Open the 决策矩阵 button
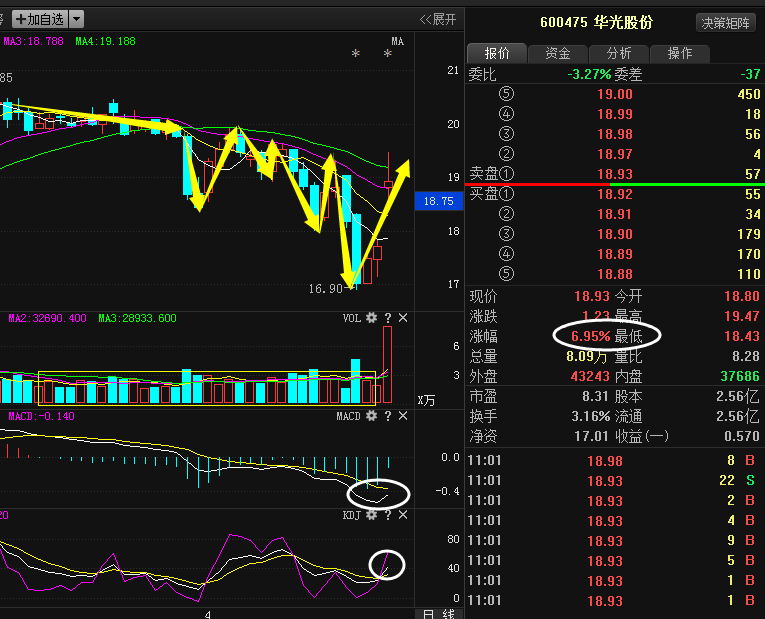Viewport: 765px width, 619px height. pyautogui.click(x=725, y=22)
